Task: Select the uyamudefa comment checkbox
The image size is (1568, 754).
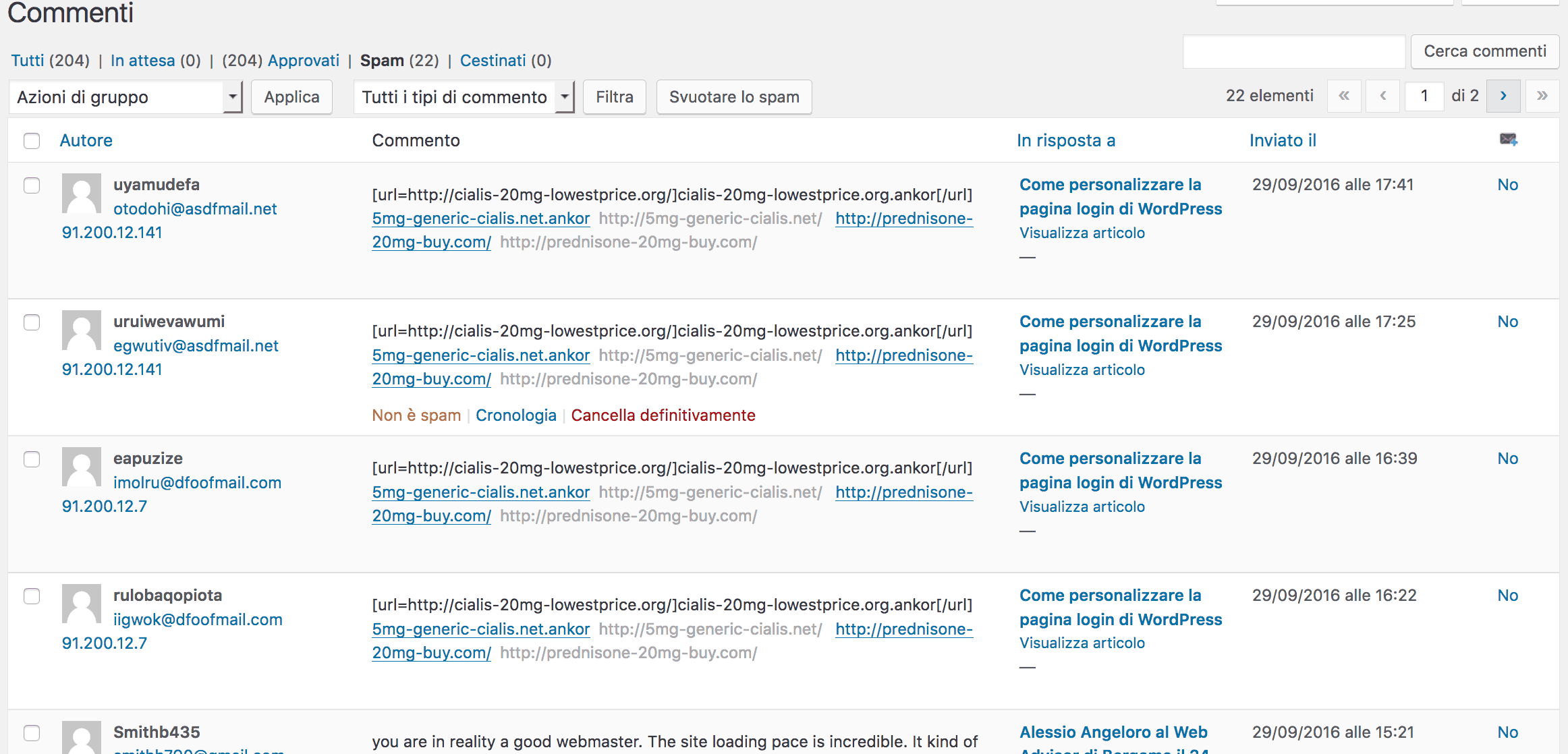Action: [32, 185]
